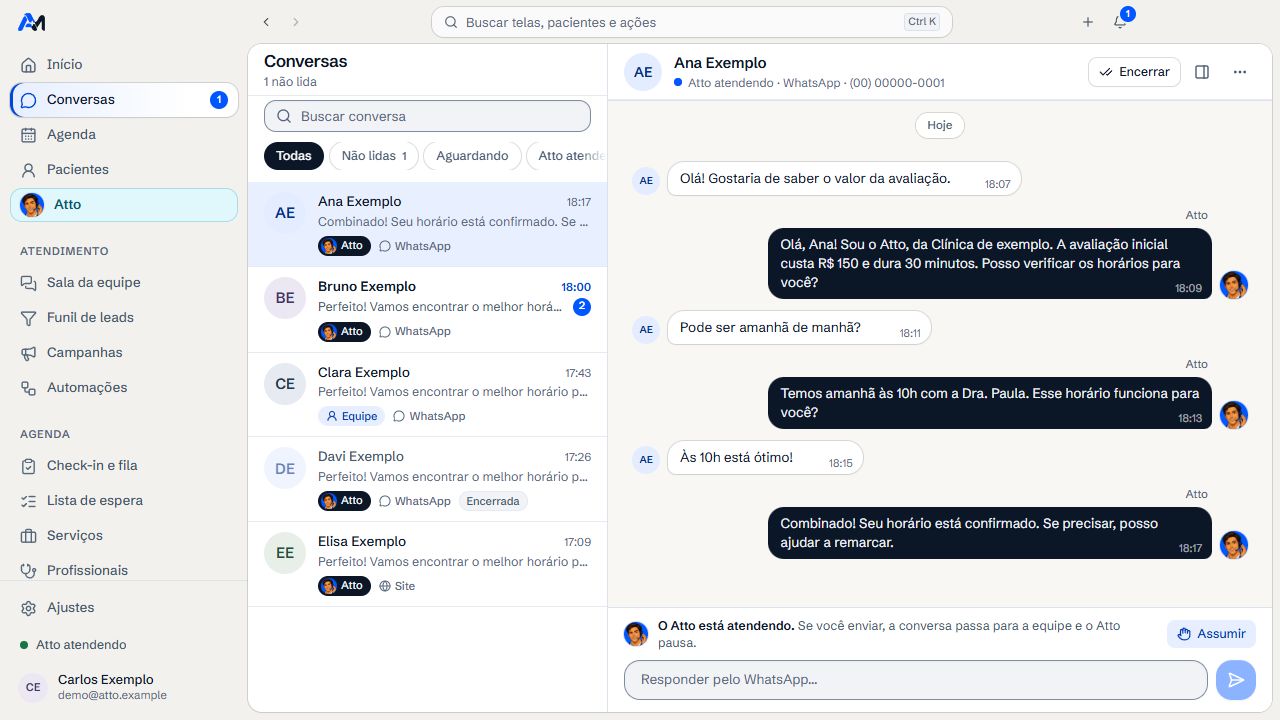The image size is (1280, 720).
Task: Open notifications bell
Action: pyautogui.click(x=1120, y=22)
